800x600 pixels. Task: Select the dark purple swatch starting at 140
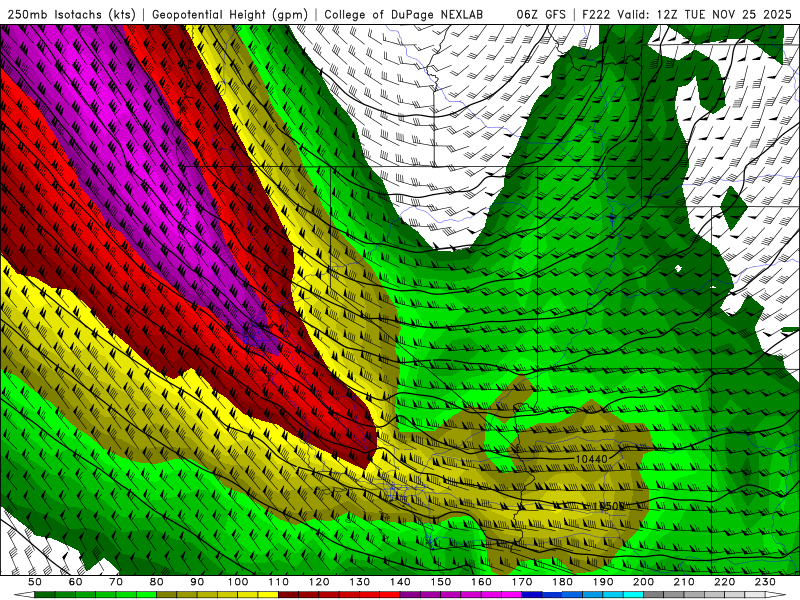(x=410, y=595)
